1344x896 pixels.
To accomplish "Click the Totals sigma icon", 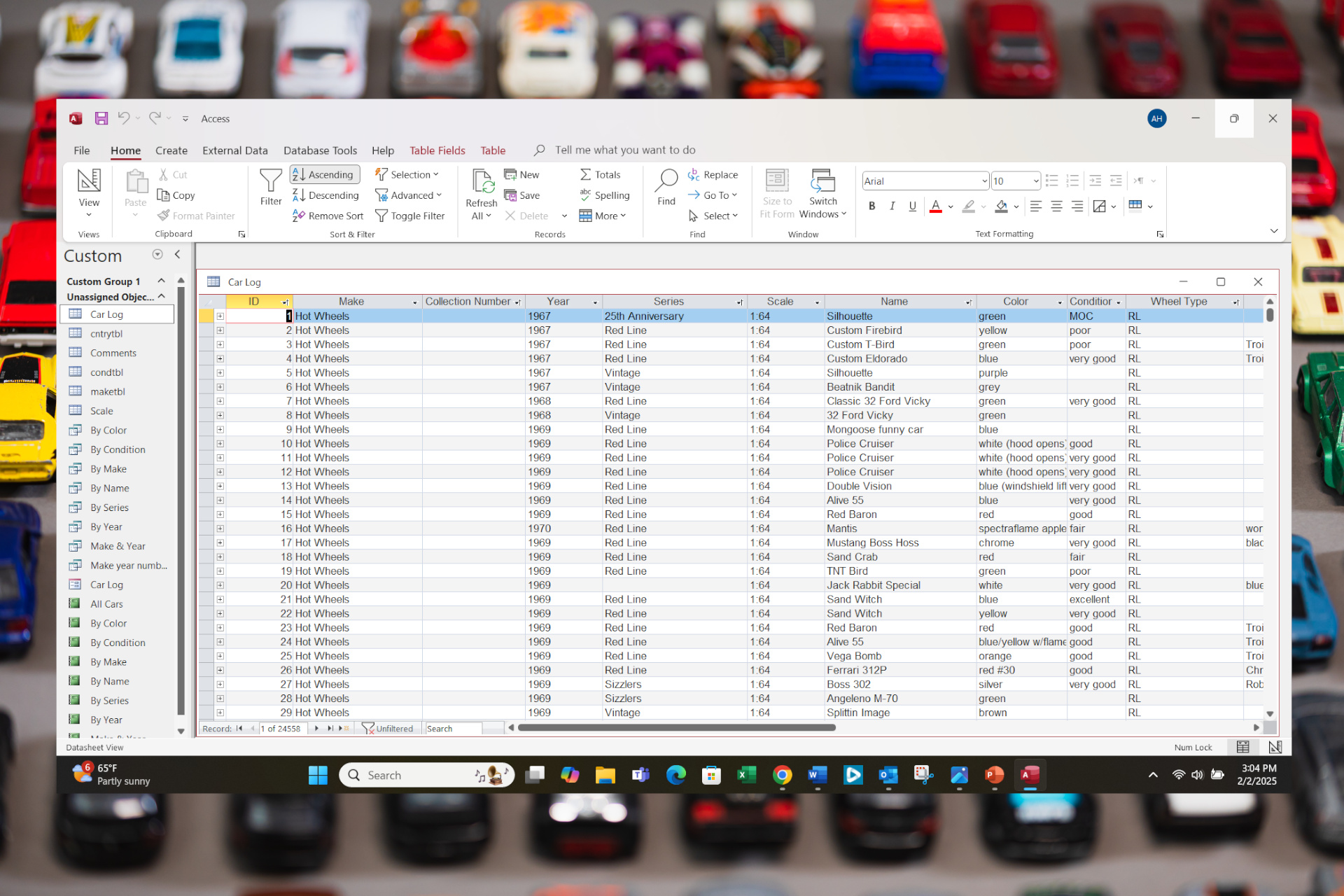I will pyautogui.click(x=600, y=175).
